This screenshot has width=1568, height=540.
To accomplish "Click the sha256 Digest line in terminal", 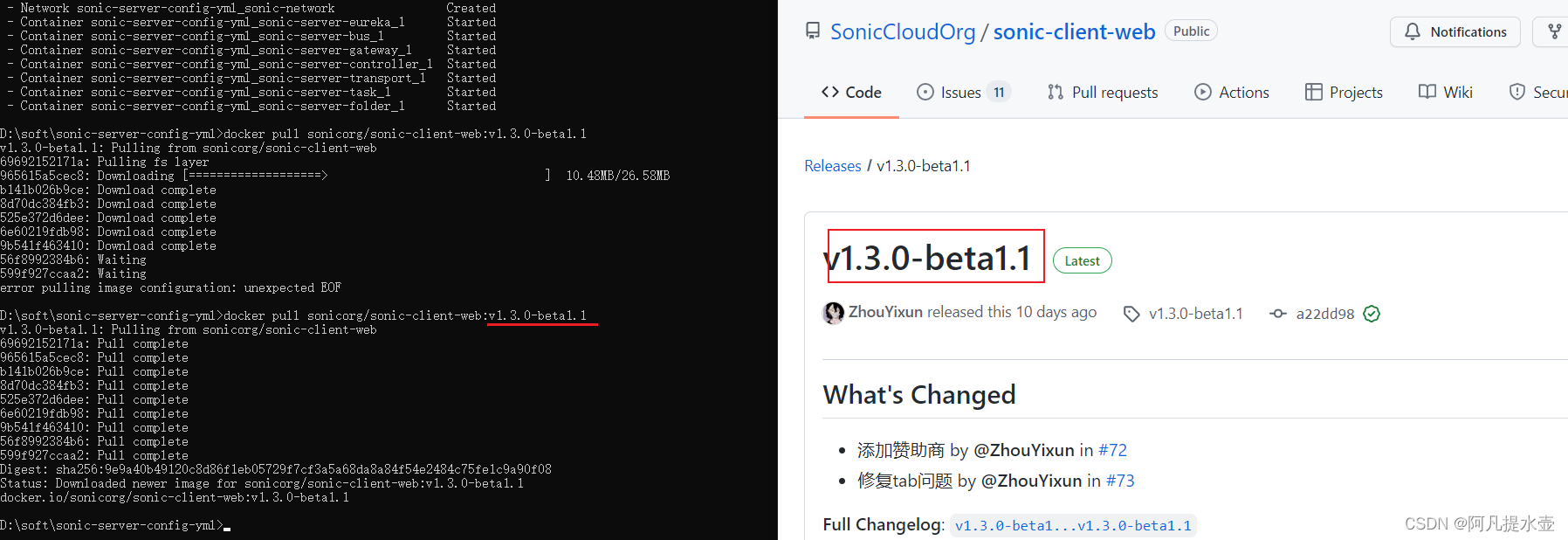I will [276, 469].
